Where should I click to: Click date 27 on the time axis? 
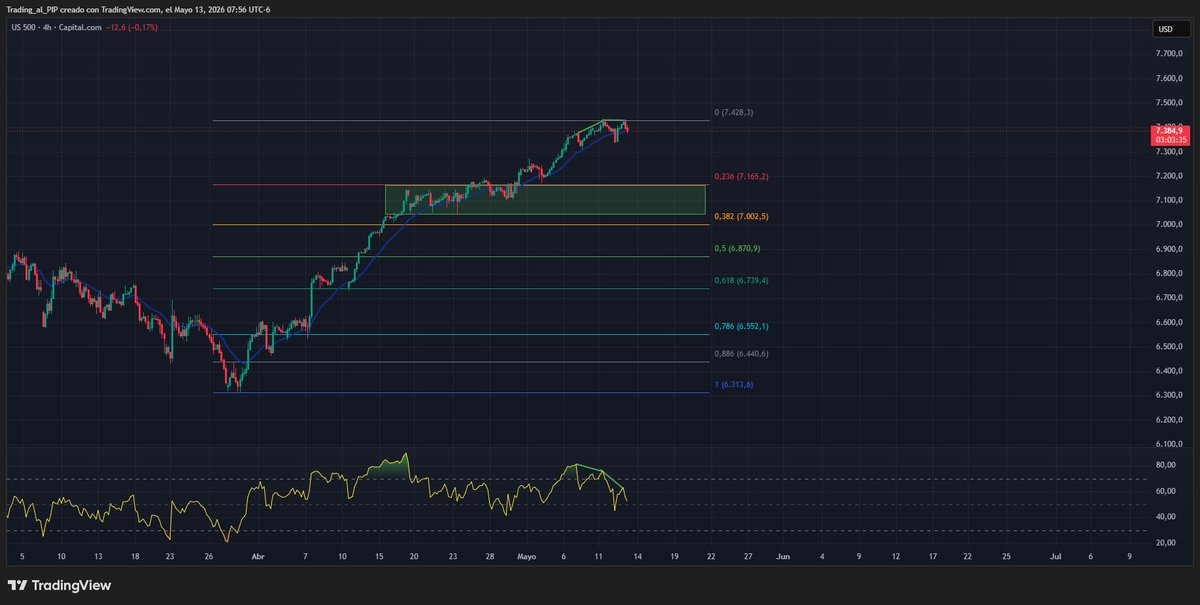[x=748, y=555]
